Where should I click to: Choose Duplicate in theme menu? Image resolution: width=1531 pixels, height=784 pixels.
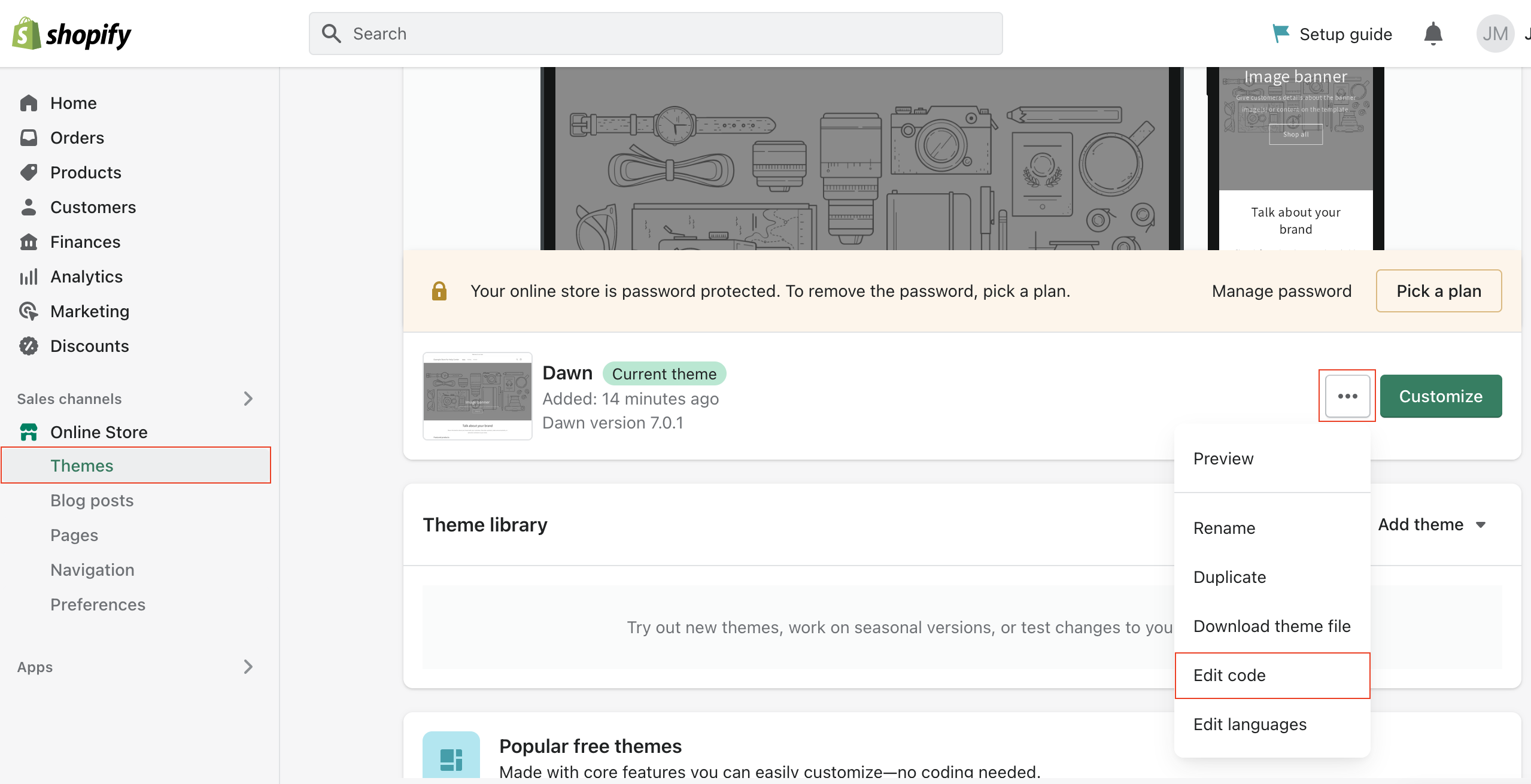point(1229,577)
